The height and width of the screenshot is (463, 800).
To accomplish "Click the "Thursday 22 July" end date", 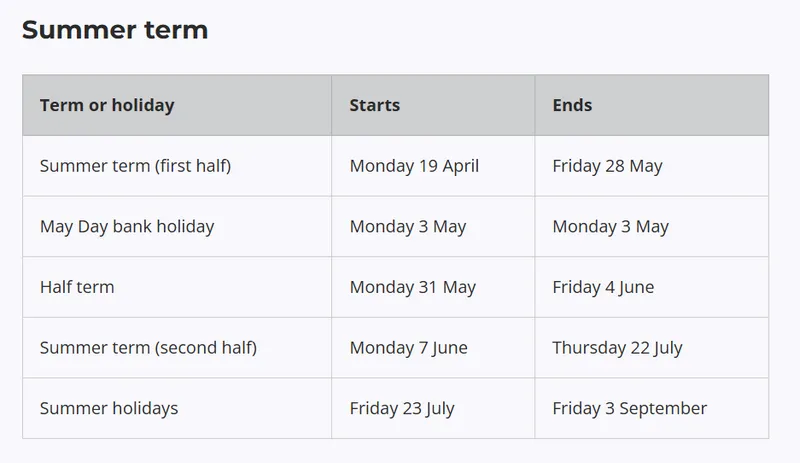I will point(617,348).
